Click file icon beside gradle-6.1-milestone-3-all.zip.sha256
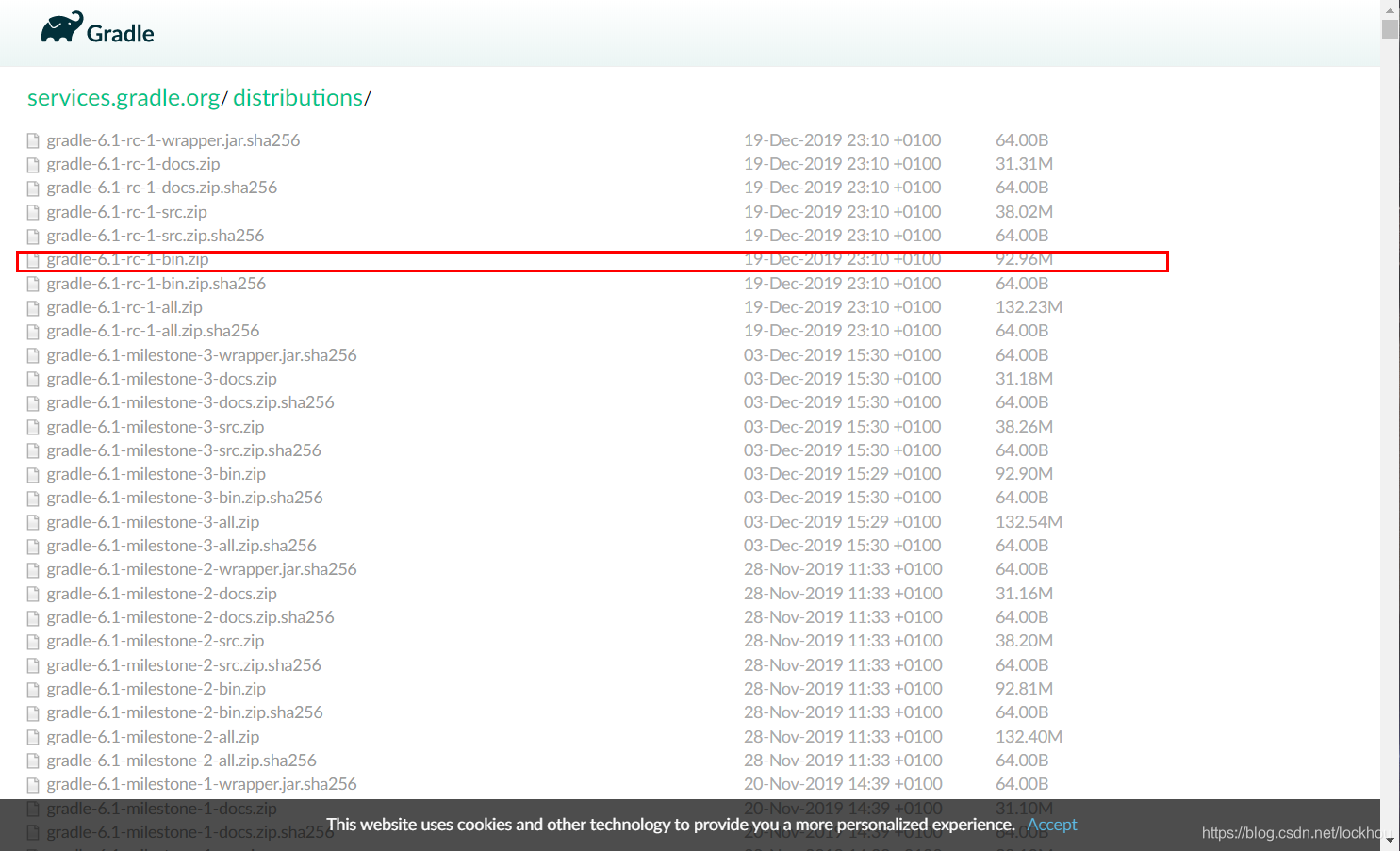This screenshot has height=851, width=1400. pyautogui.click(x=33, y=547)
